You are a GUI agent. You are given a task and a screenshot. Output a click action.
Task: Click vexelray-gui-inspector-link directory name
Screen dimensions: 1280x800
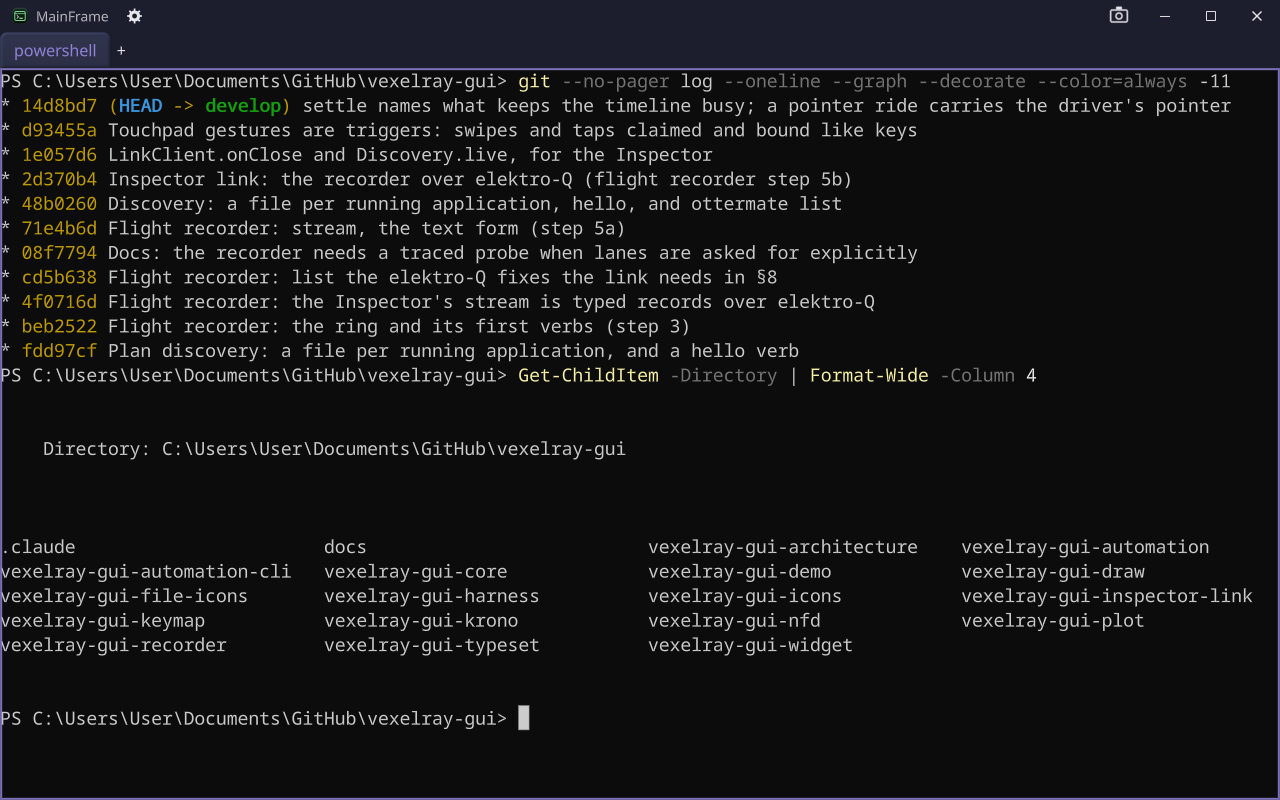[x=1107, y=596]
